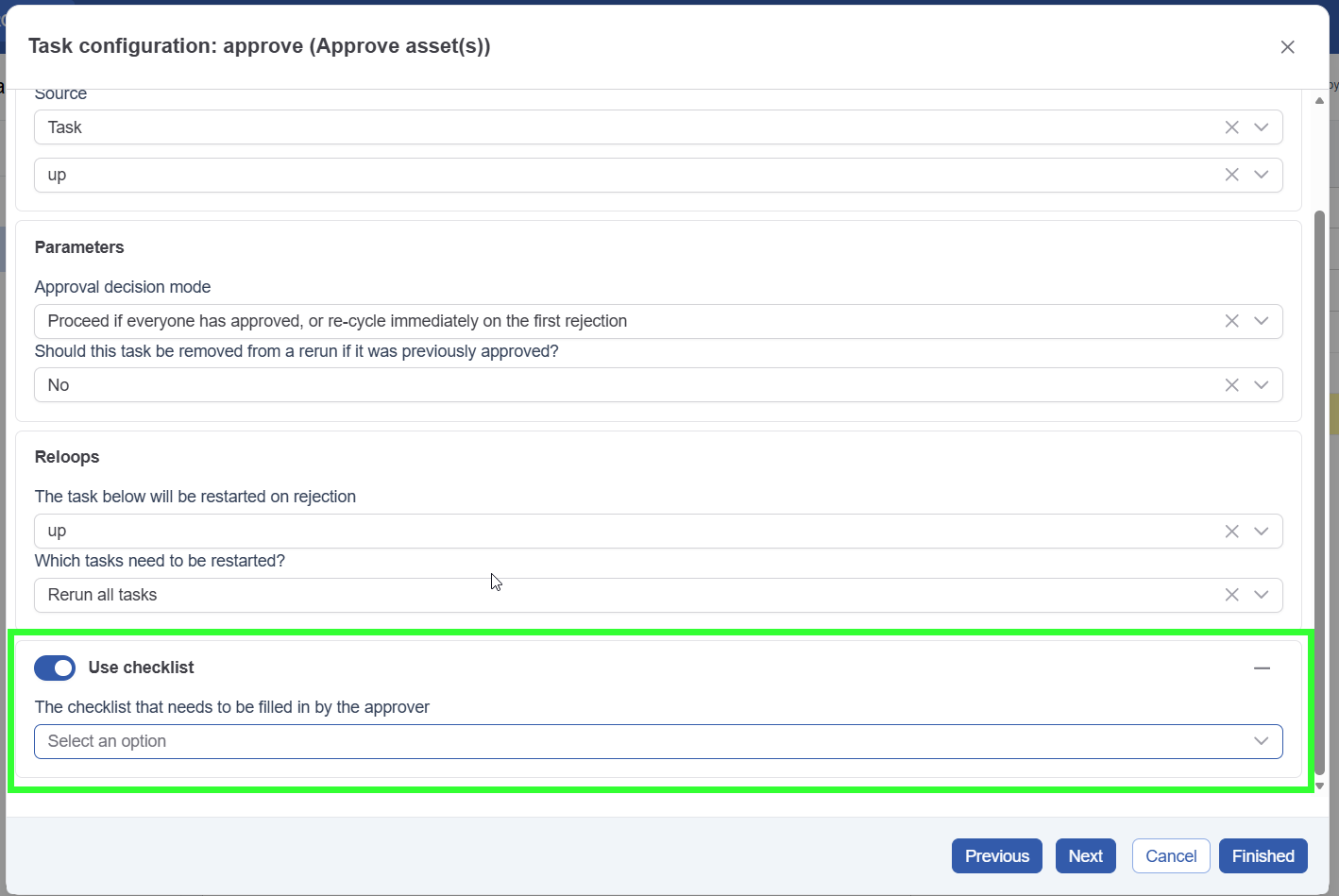Close the Task configuration dialog
The image size is (1339, 896).
(1287, 47)
